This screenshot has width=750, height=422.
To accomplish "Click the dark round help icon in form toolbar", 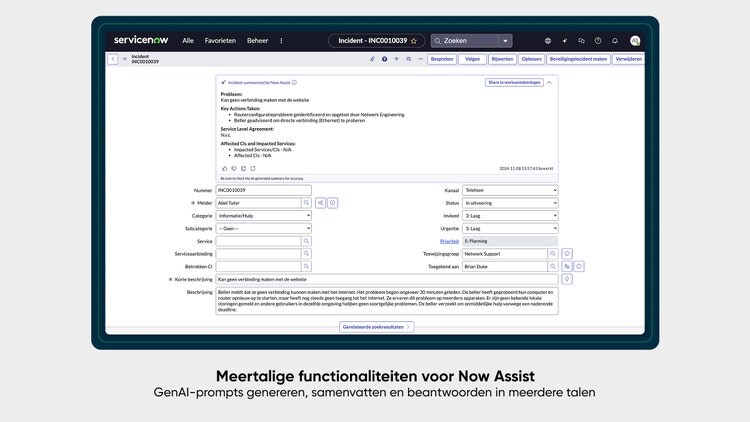I will coord(385,59).
